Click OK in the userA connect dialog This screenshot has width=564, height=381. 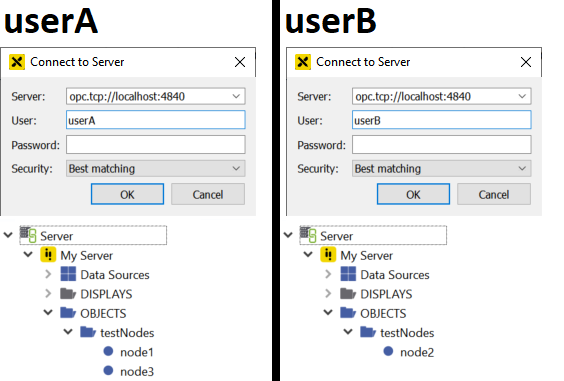(x=127, y=194)
